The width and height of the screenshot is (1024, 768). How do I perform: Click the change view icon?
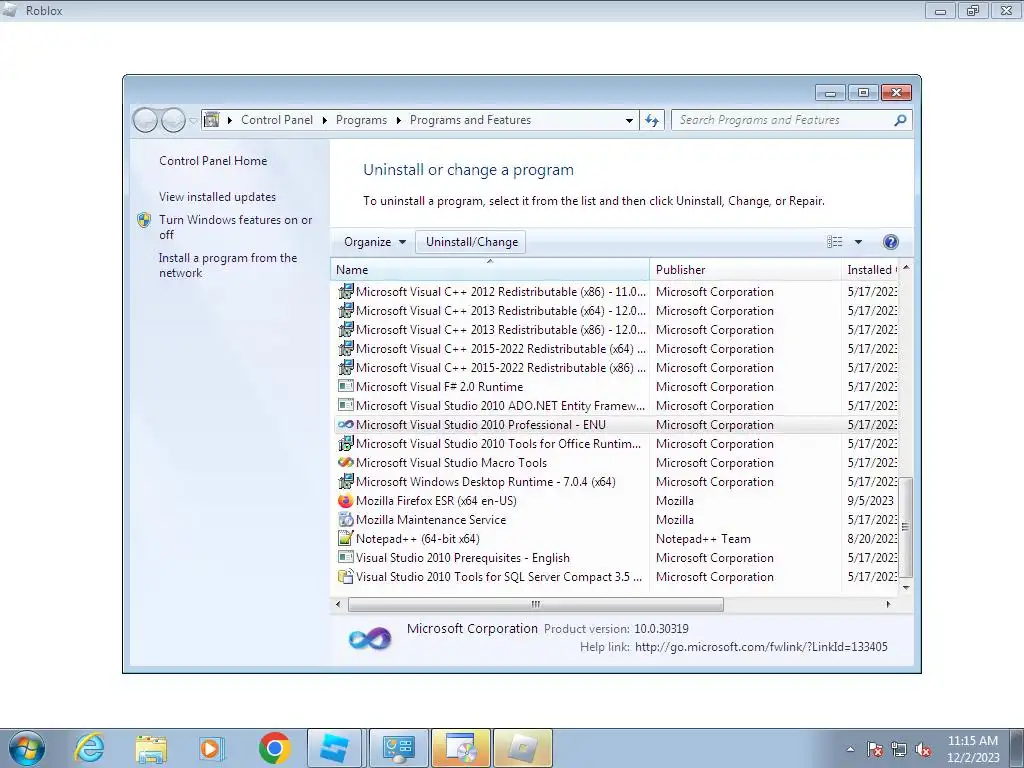(x=835, y=242)
